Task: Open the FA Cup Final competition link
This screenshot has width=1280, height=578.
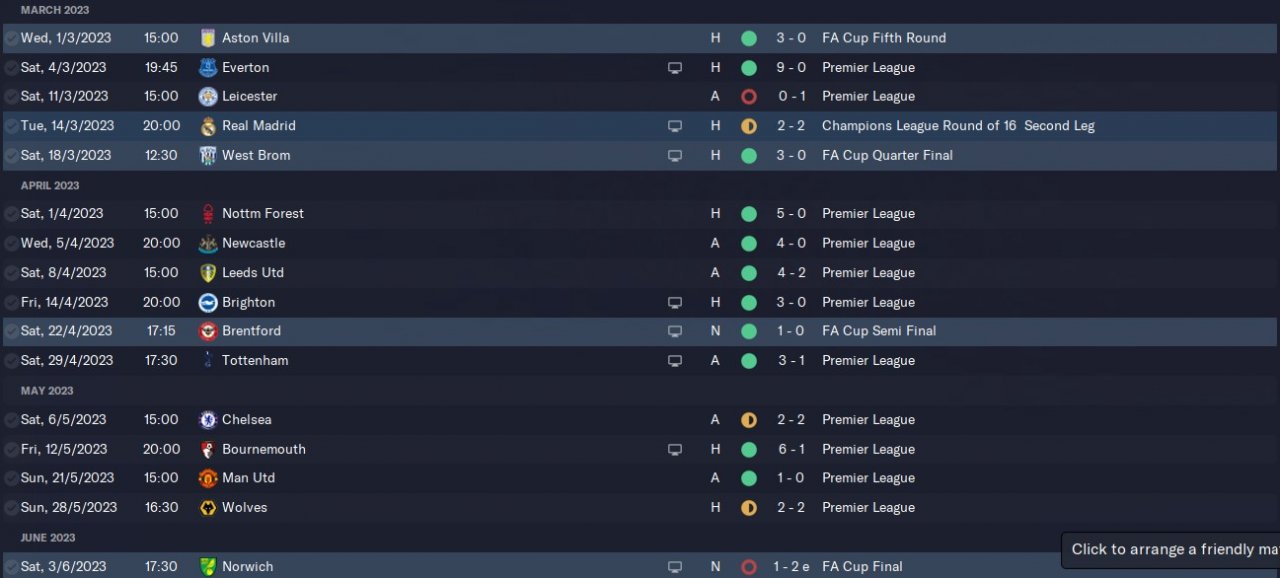Action: click(x=862, y=567)
